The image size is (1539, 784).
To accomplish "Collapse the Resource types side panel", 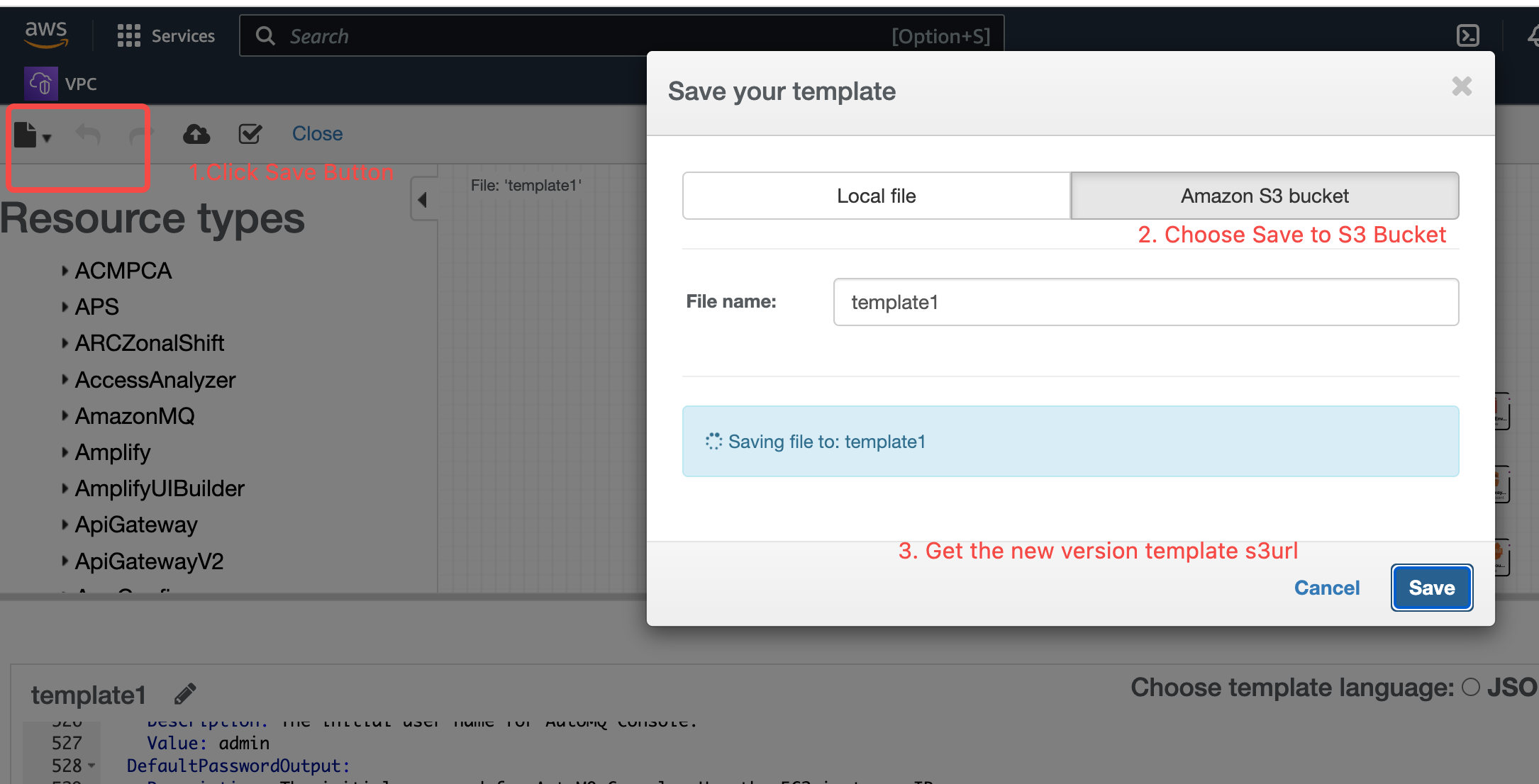I will [x=423, y=199].
